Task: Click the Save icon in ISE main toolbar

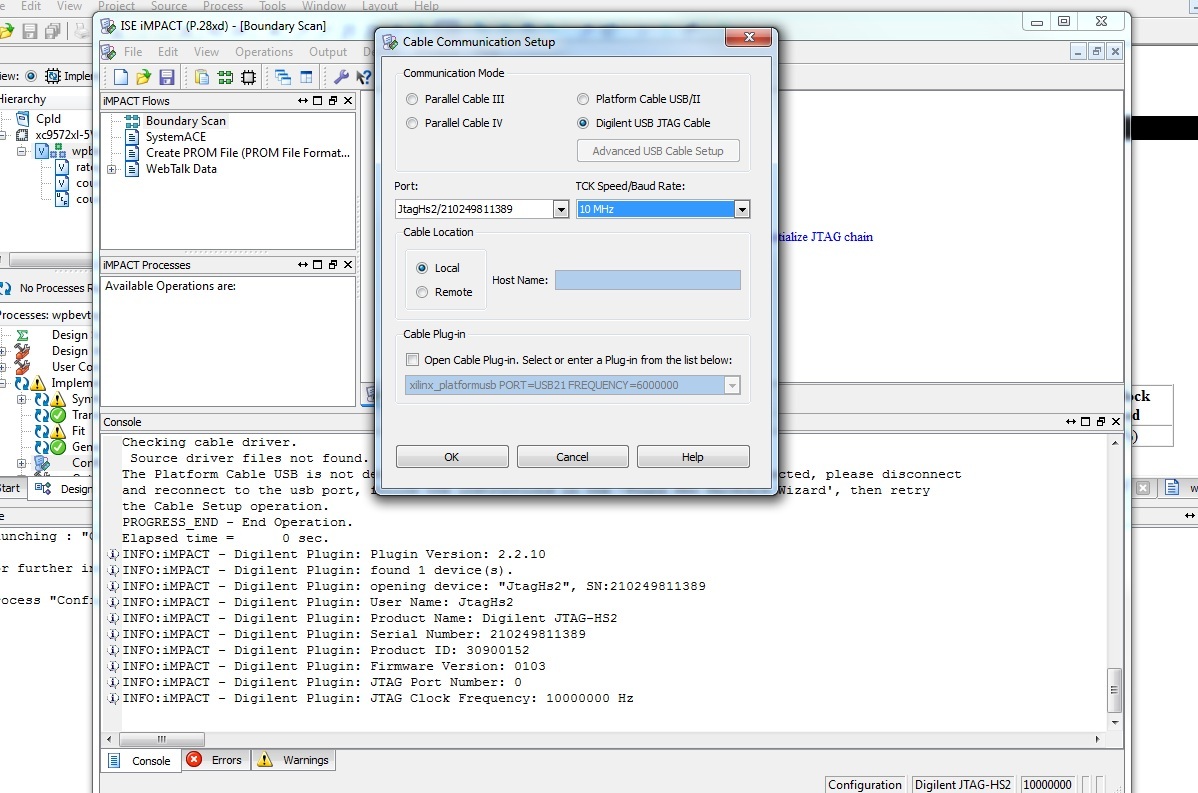Action: click(x=30, y=31)
